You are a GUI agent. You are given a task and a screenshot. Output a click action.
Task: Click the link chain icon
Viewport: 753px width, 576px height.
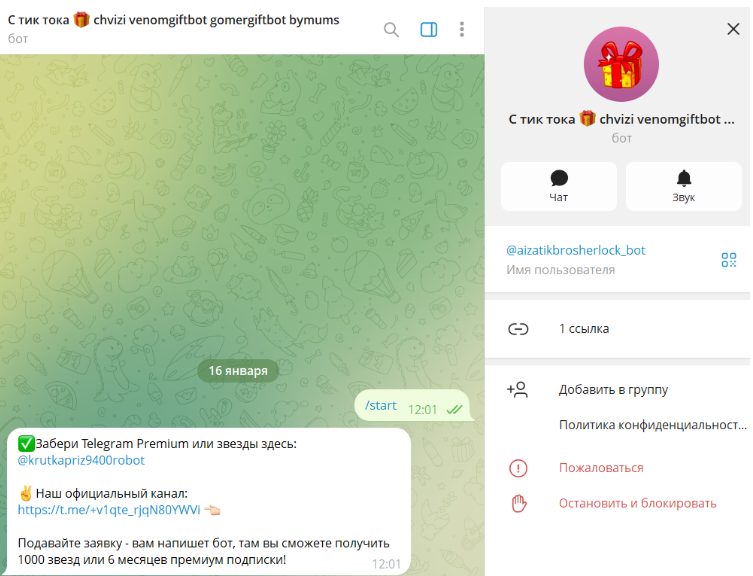[x=518, y=329]
